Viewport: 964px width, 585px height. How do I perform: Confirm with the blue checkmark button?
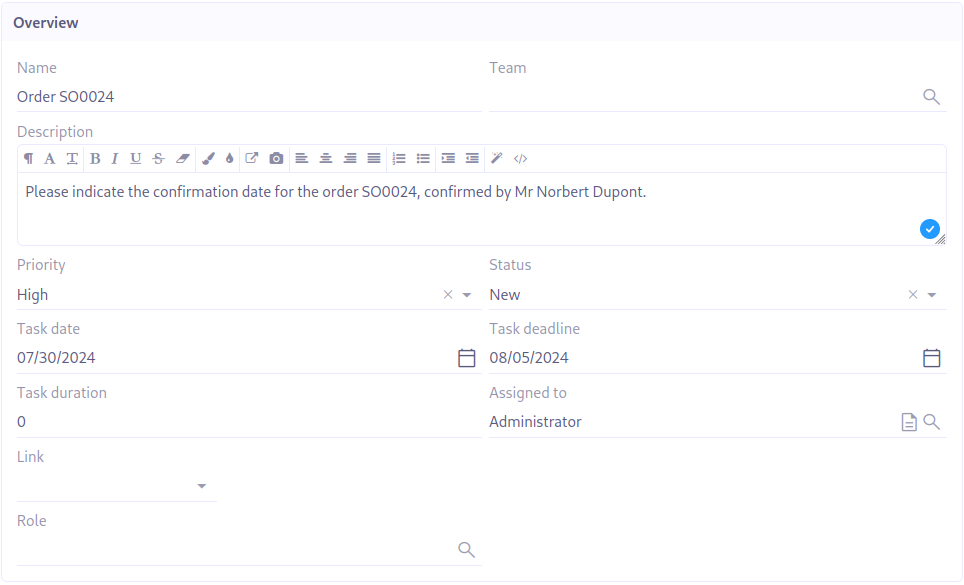point(929,229)
